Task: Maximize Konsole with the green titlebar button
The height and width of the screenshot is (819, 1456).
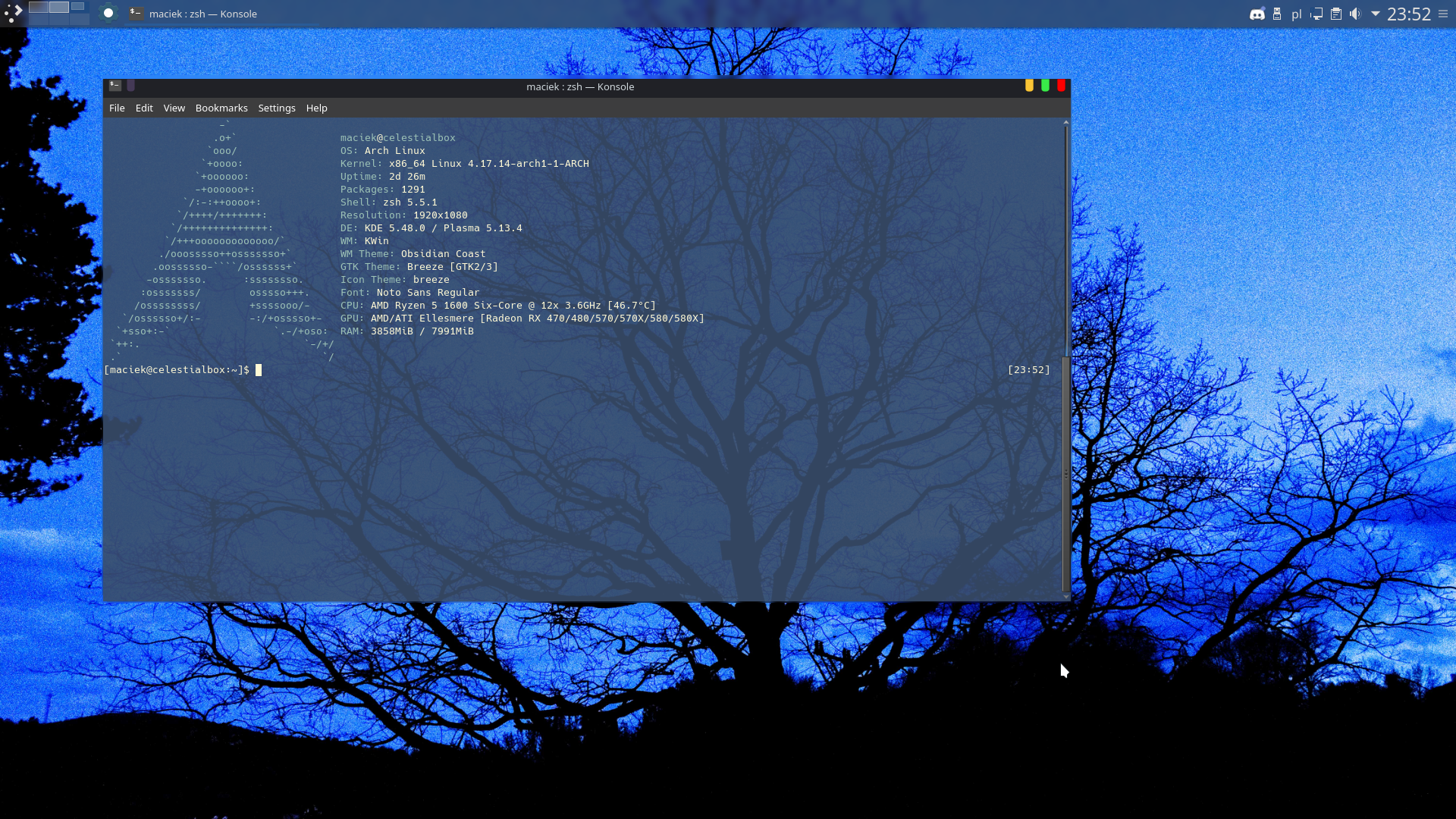Action: click(1045, 86)
